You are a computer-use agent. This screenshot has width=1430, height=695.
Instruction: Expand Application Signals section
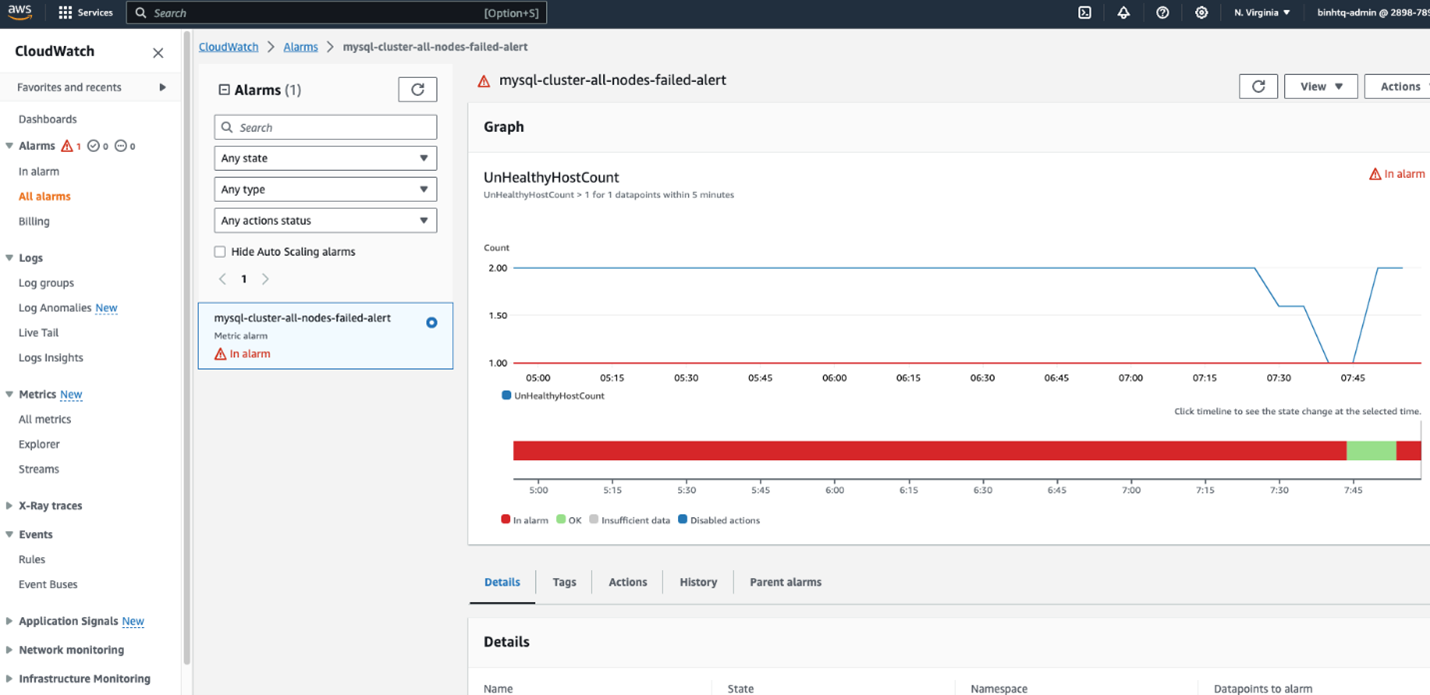[x=10, y=622]
